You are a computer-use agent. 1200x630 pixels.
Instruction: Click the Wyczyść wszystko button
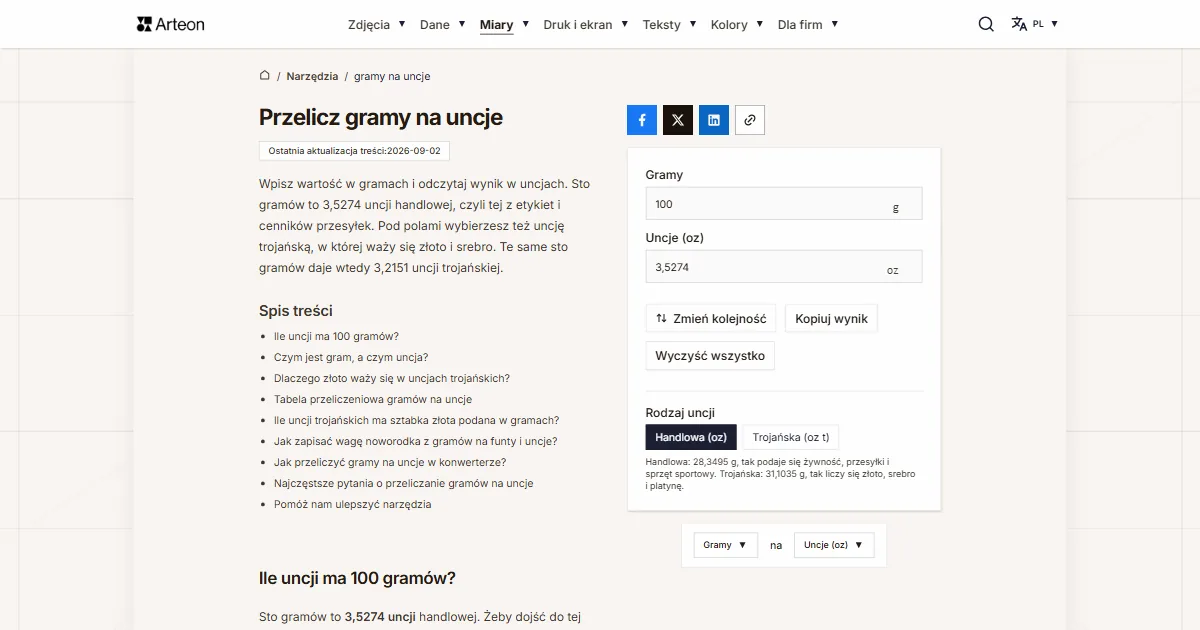[710, 356]
